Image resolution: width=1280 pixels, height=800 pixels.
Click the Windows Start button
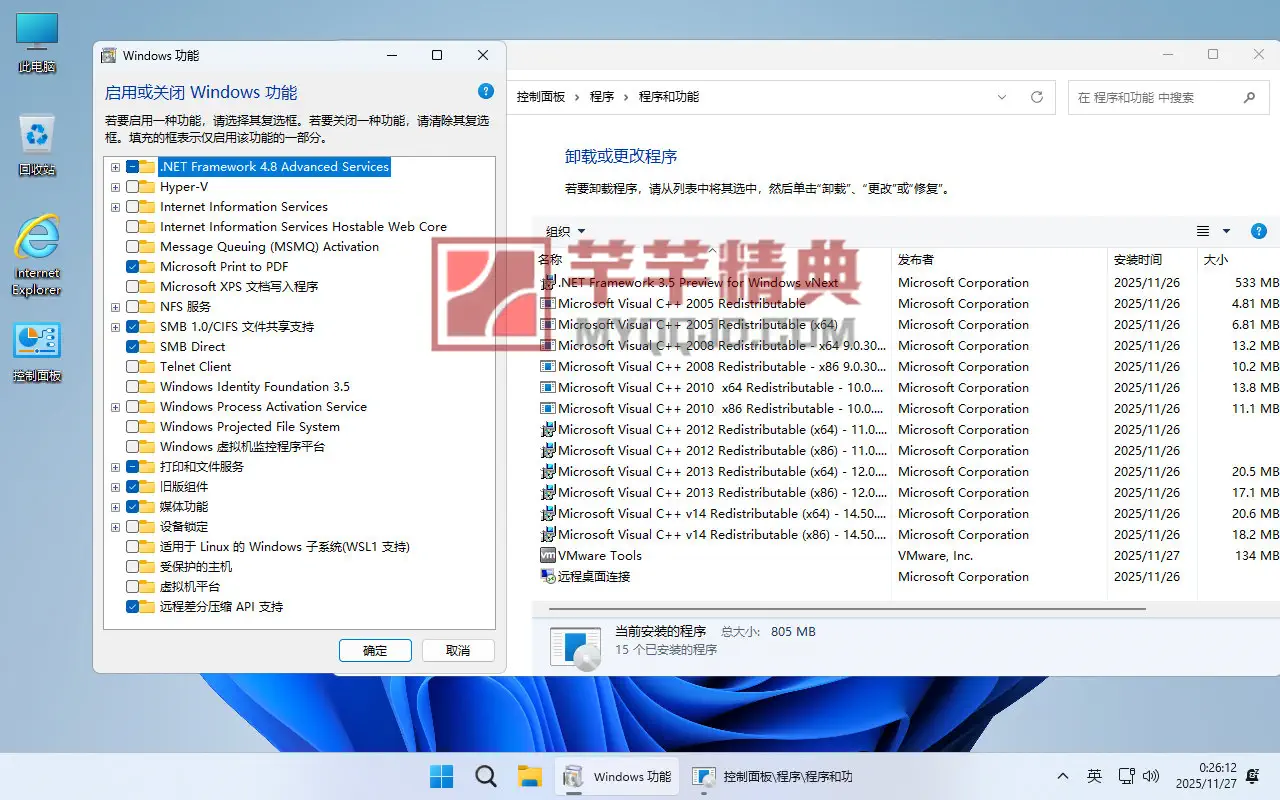pyautogui.click(x=441, y=776)
